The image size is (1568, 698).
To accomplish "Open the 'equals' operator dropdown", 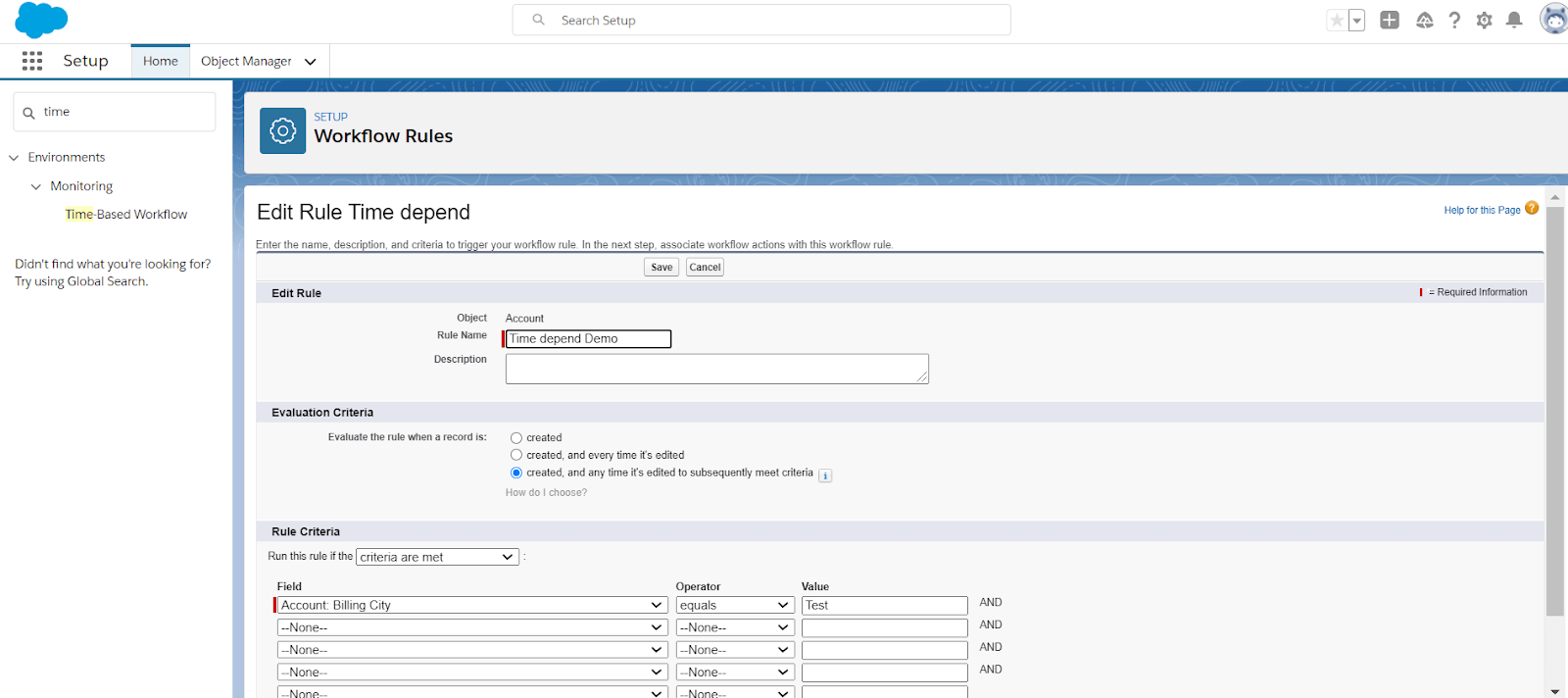I will pos(734,606).
